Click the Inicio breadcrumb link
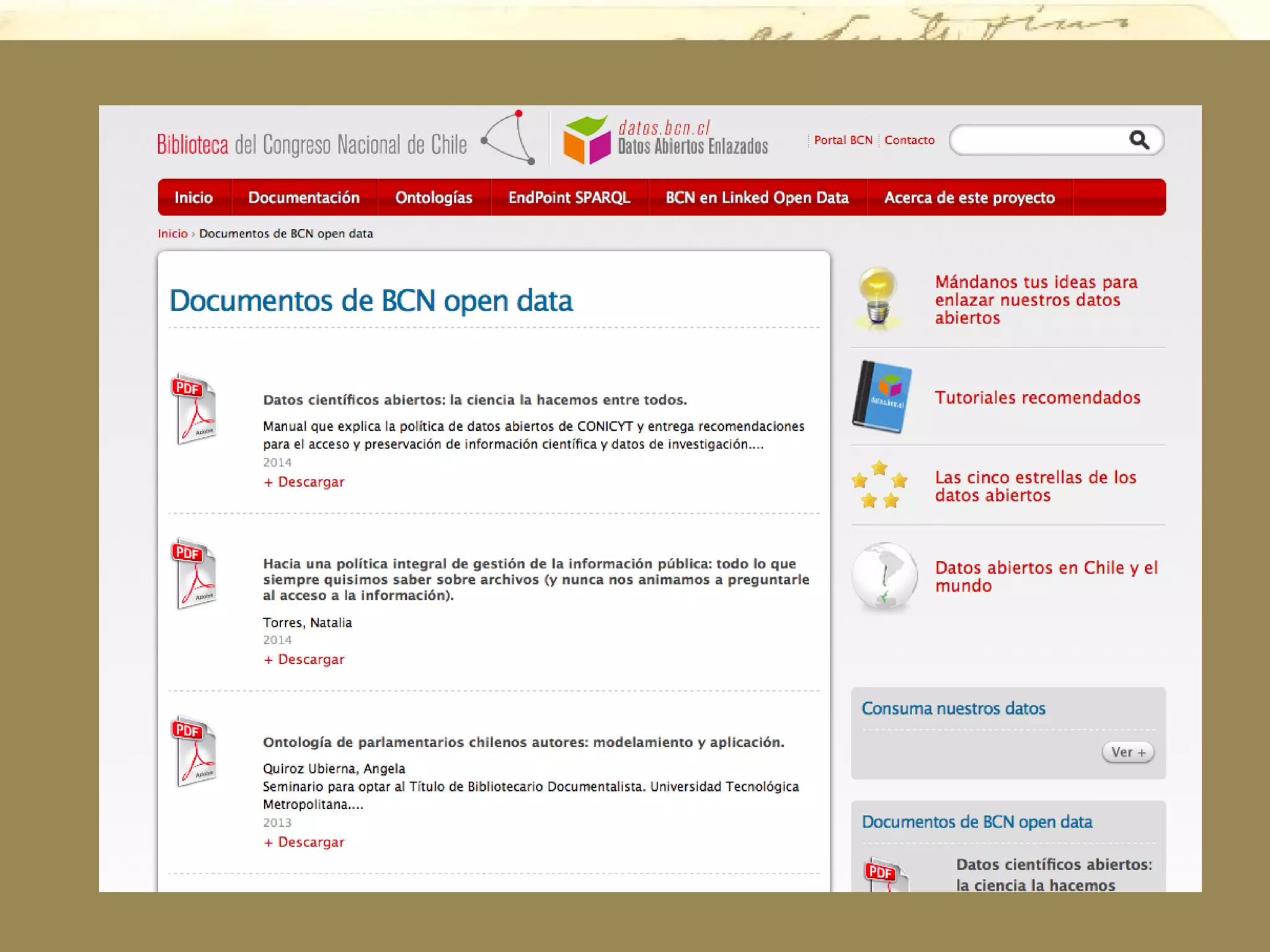The width and height of the screenshot is (1270, 952). coord(172,234)
